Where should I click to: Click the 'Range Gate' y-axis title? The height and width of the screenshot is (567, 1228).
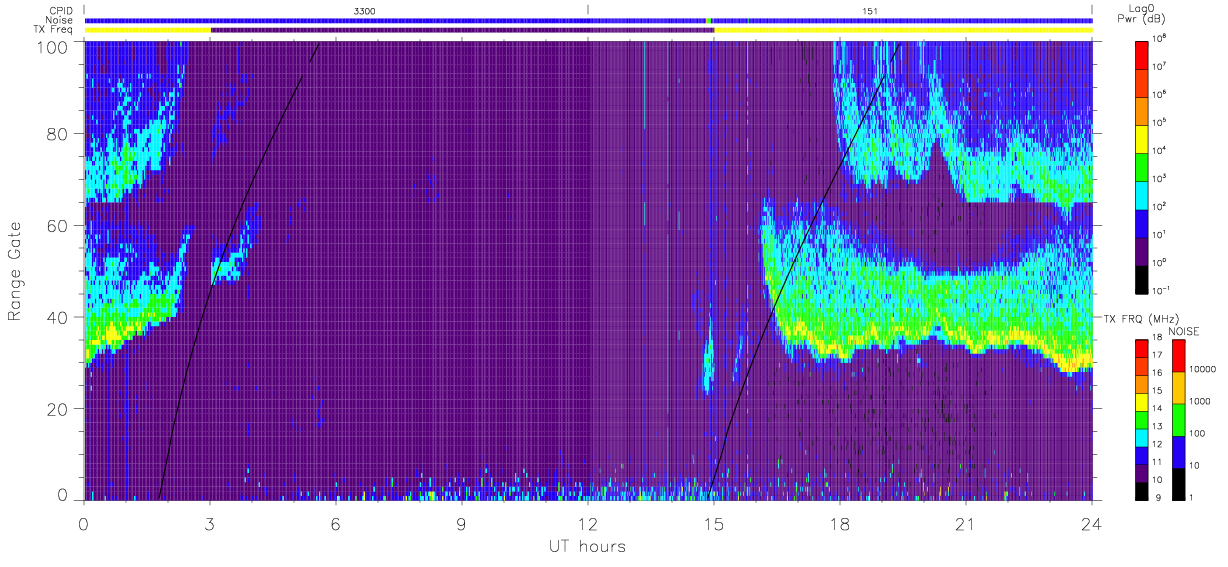point(16,270)
